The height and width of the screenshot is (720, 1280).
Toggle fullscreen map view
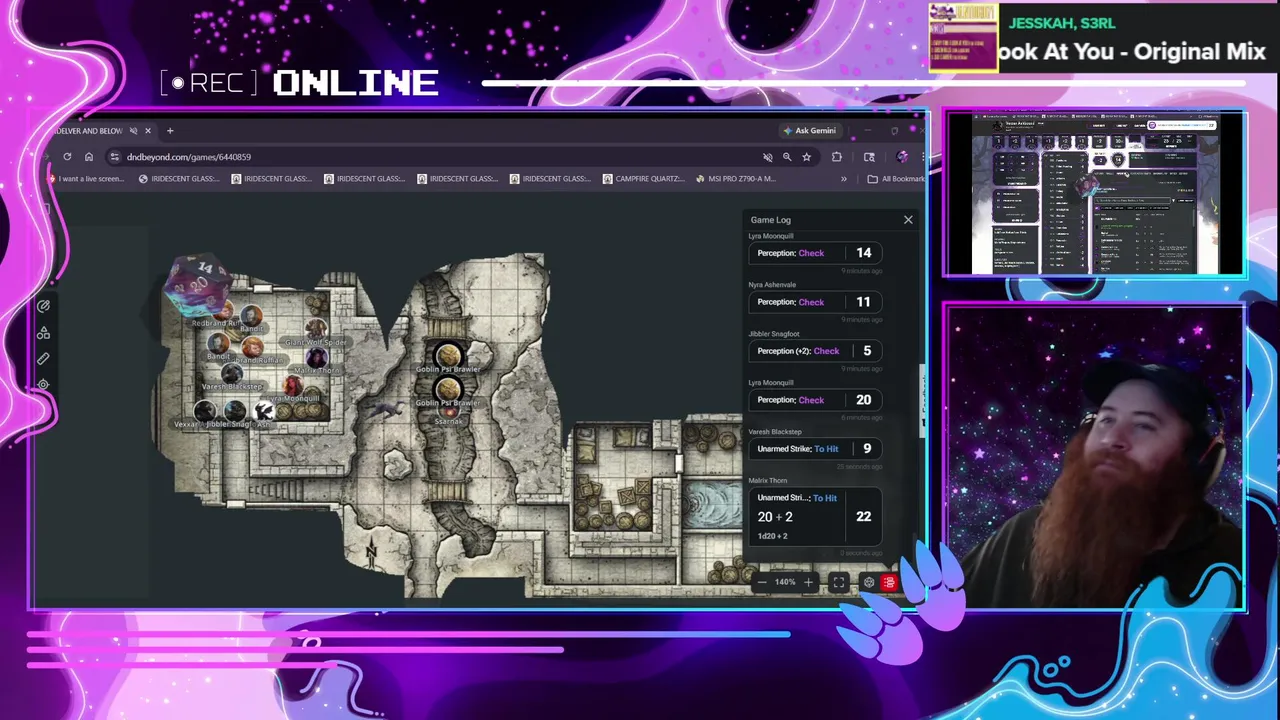839,582
